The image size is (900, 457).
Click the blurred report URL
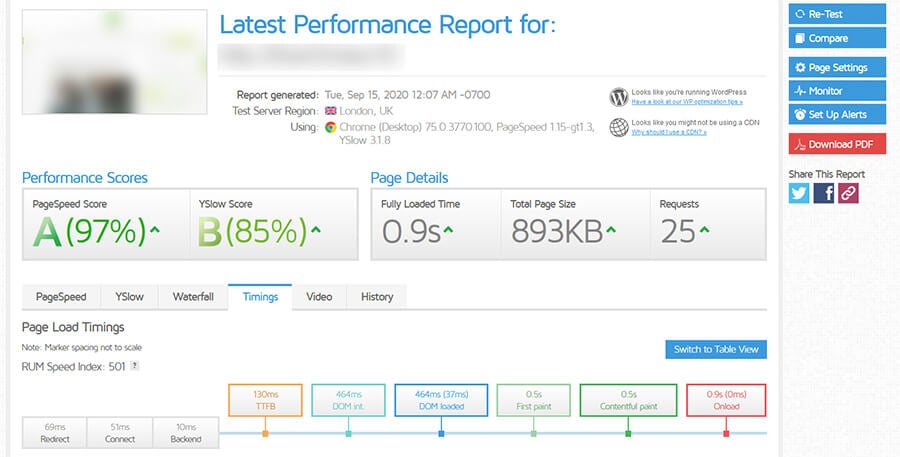[311, 56]
